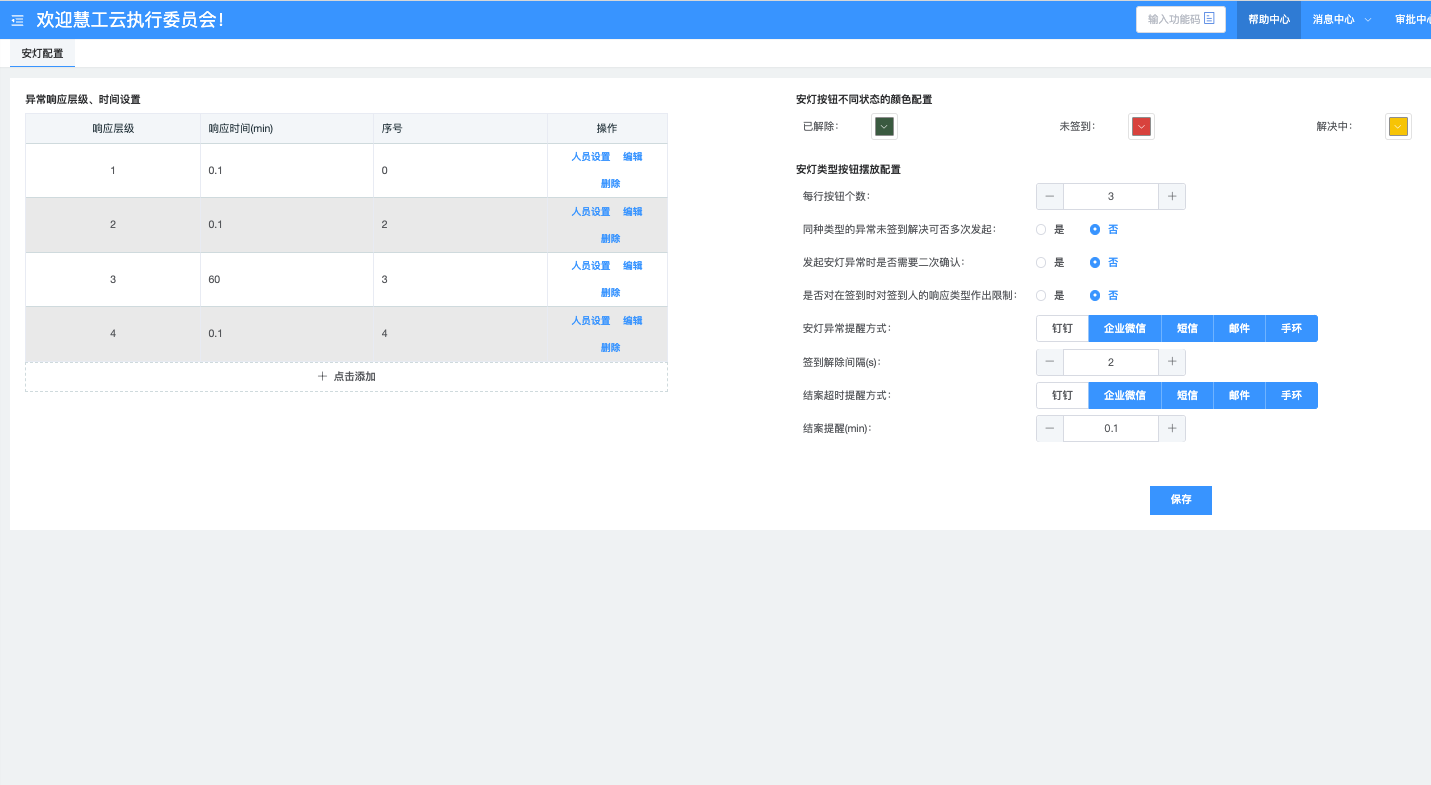Click 编辑 for response level 2
The height and width of the screenshot is (785, 1431).
[x=632, y=212]
